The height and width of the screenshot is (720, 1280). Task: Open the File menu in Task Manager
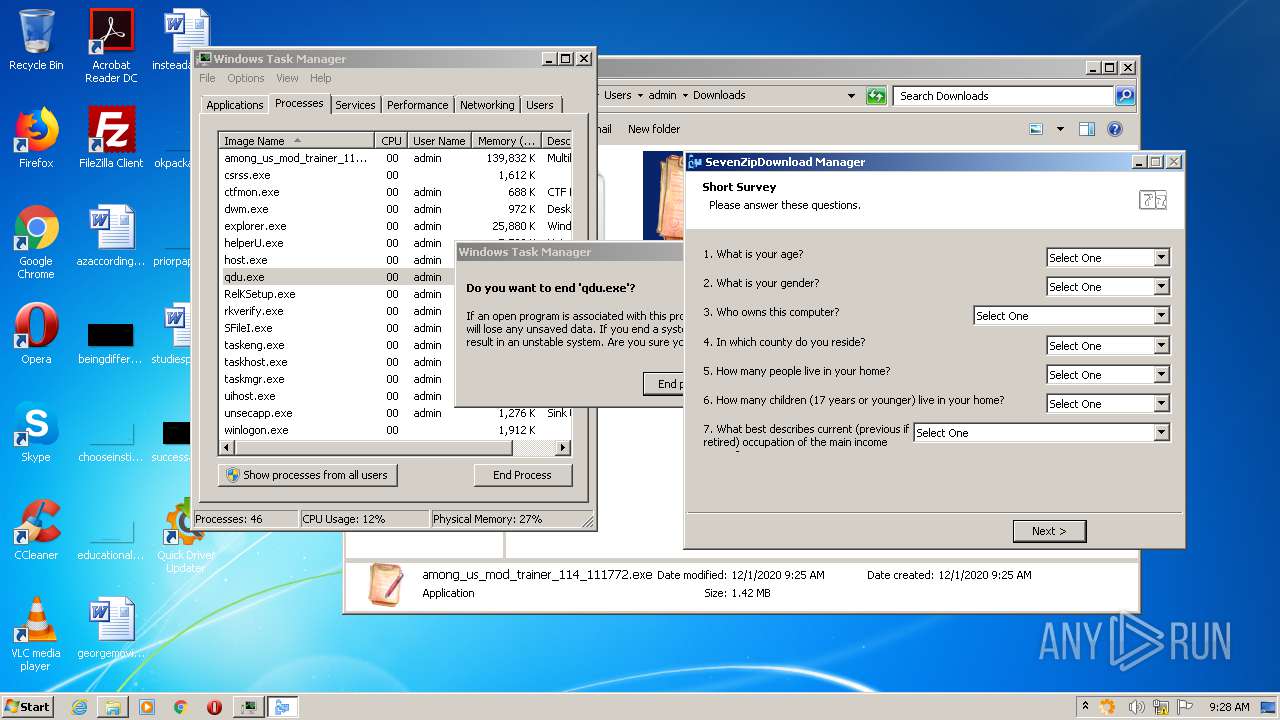coord(207,78)
